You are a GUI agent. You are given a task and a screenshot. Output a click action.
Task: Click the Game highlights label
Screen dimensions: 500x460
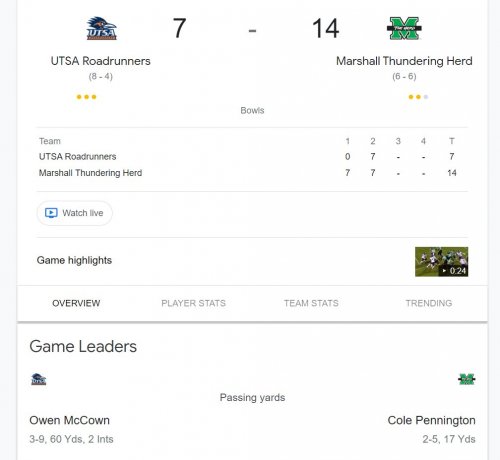tap(74, 260)
